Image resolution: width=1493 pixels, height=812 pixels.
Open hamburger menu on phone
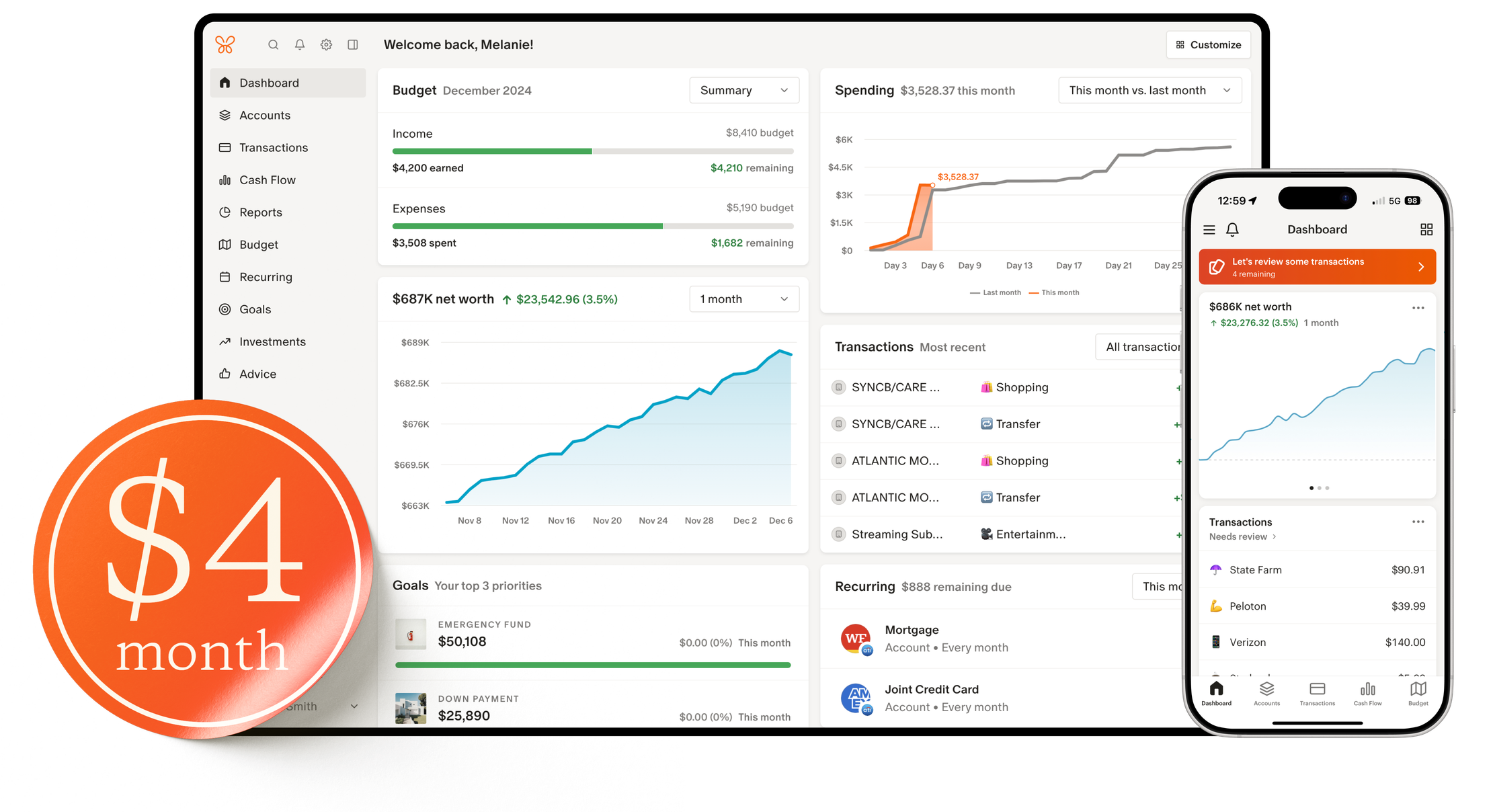tap(1209, 230)
